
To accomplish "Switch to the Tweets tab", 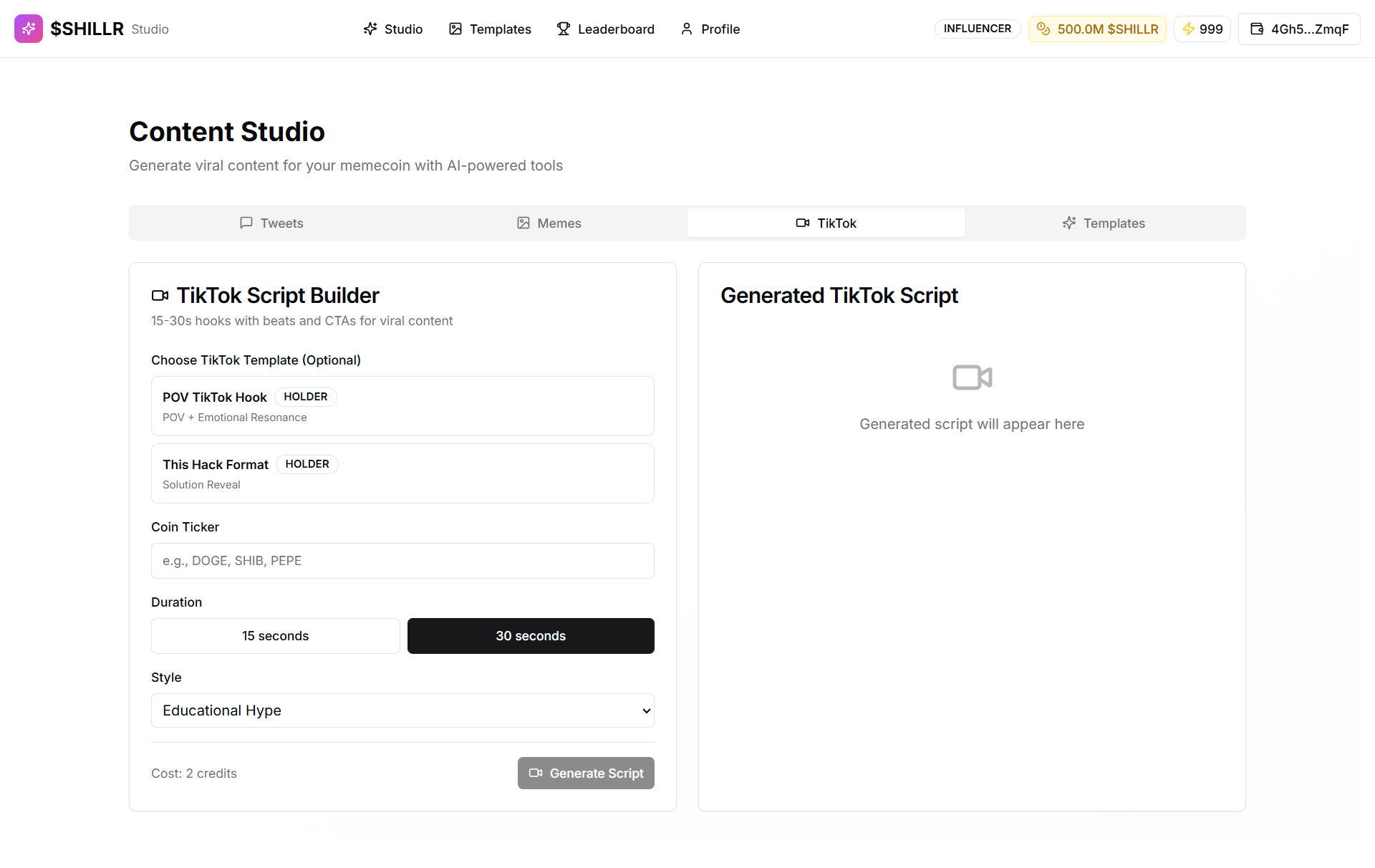I will 271,223.
